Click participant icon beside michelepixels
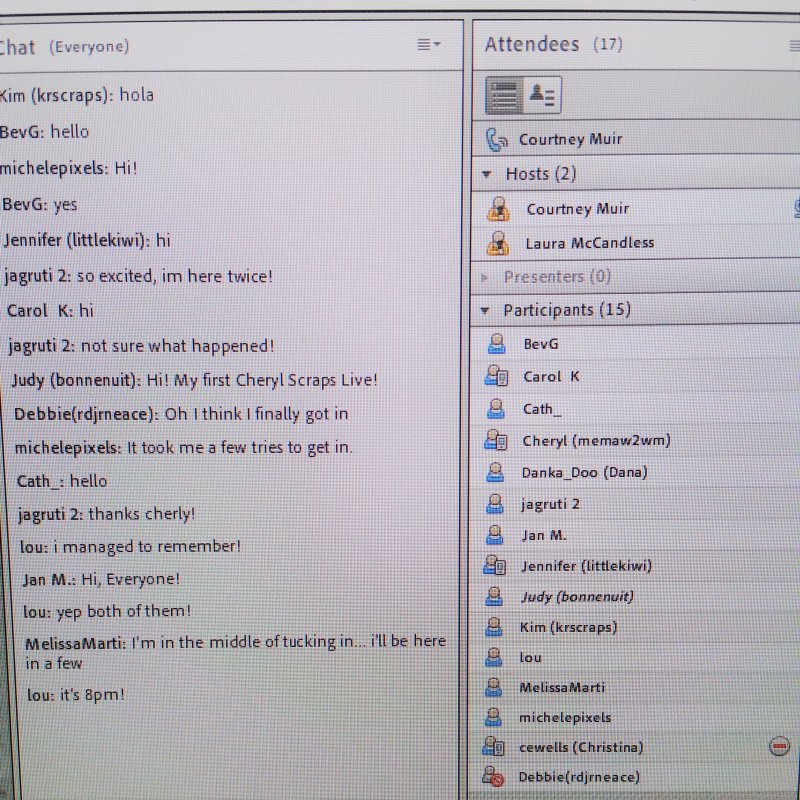This screenshot has height=800, width=800. coord(493,717)
